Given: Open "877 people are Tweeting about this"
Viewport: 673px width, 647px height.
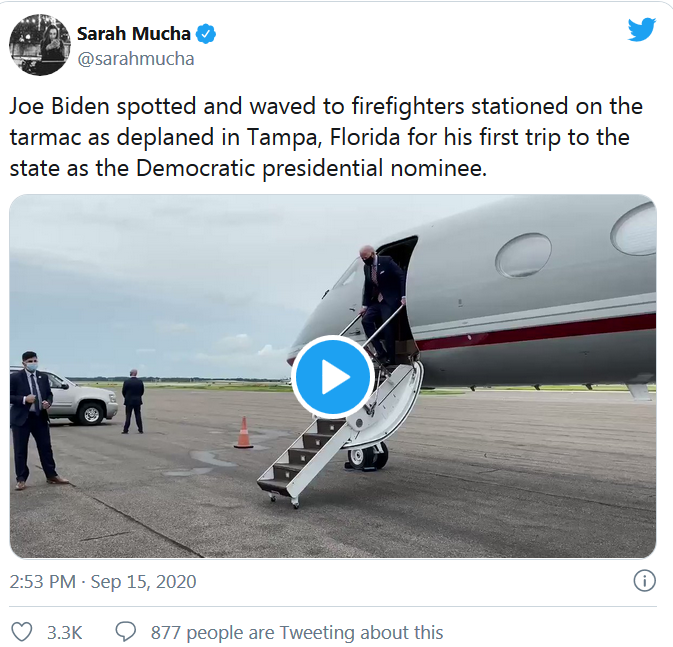Looking at the screenshot, I should (296, 632).
